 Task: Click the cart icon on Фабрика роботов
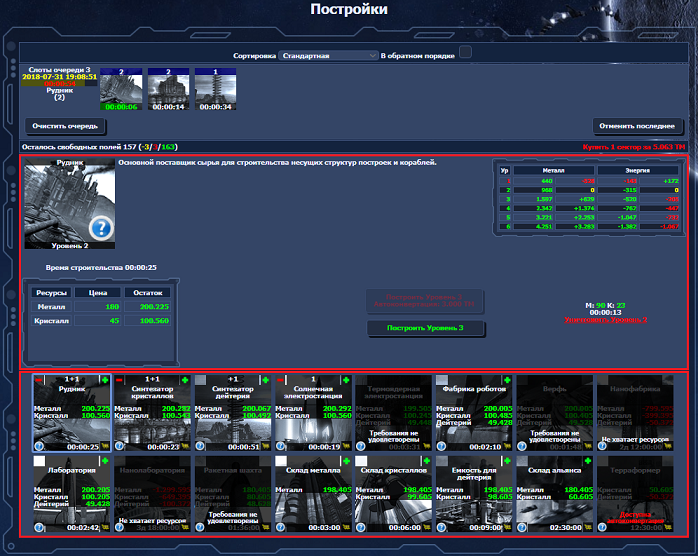click(505, 447)
